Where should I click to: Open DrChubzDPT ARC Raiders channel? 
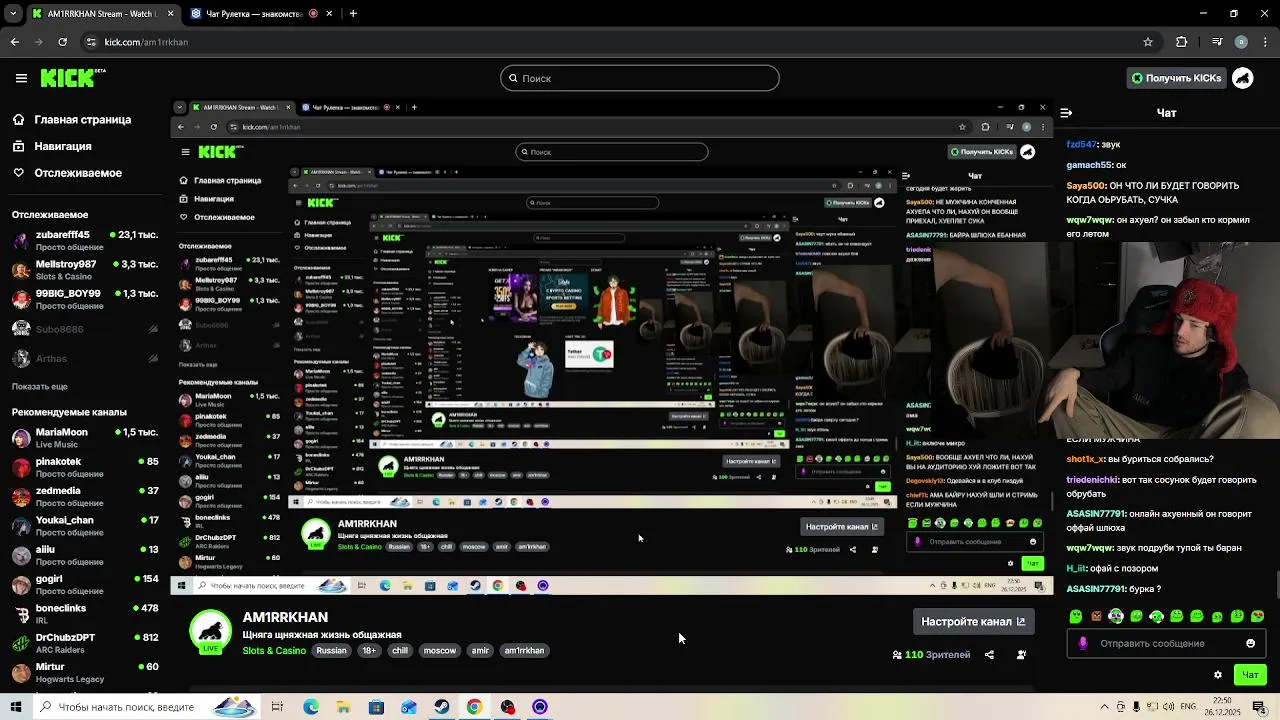[85, 642]
